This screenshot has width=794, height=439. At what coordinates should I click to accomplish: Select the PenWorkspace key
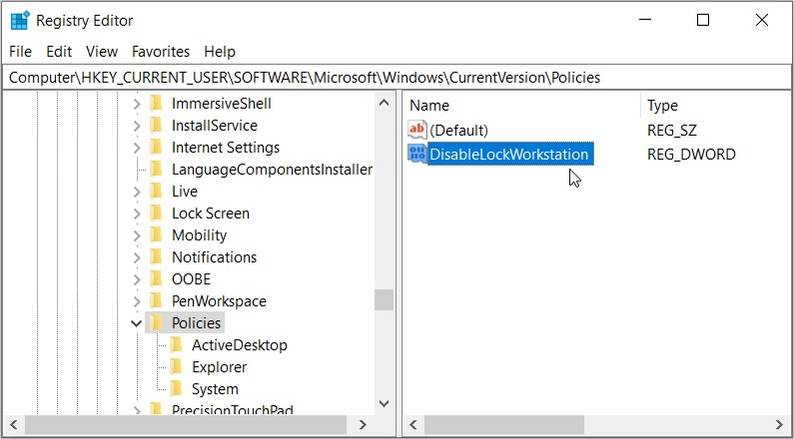click(218, 301)
